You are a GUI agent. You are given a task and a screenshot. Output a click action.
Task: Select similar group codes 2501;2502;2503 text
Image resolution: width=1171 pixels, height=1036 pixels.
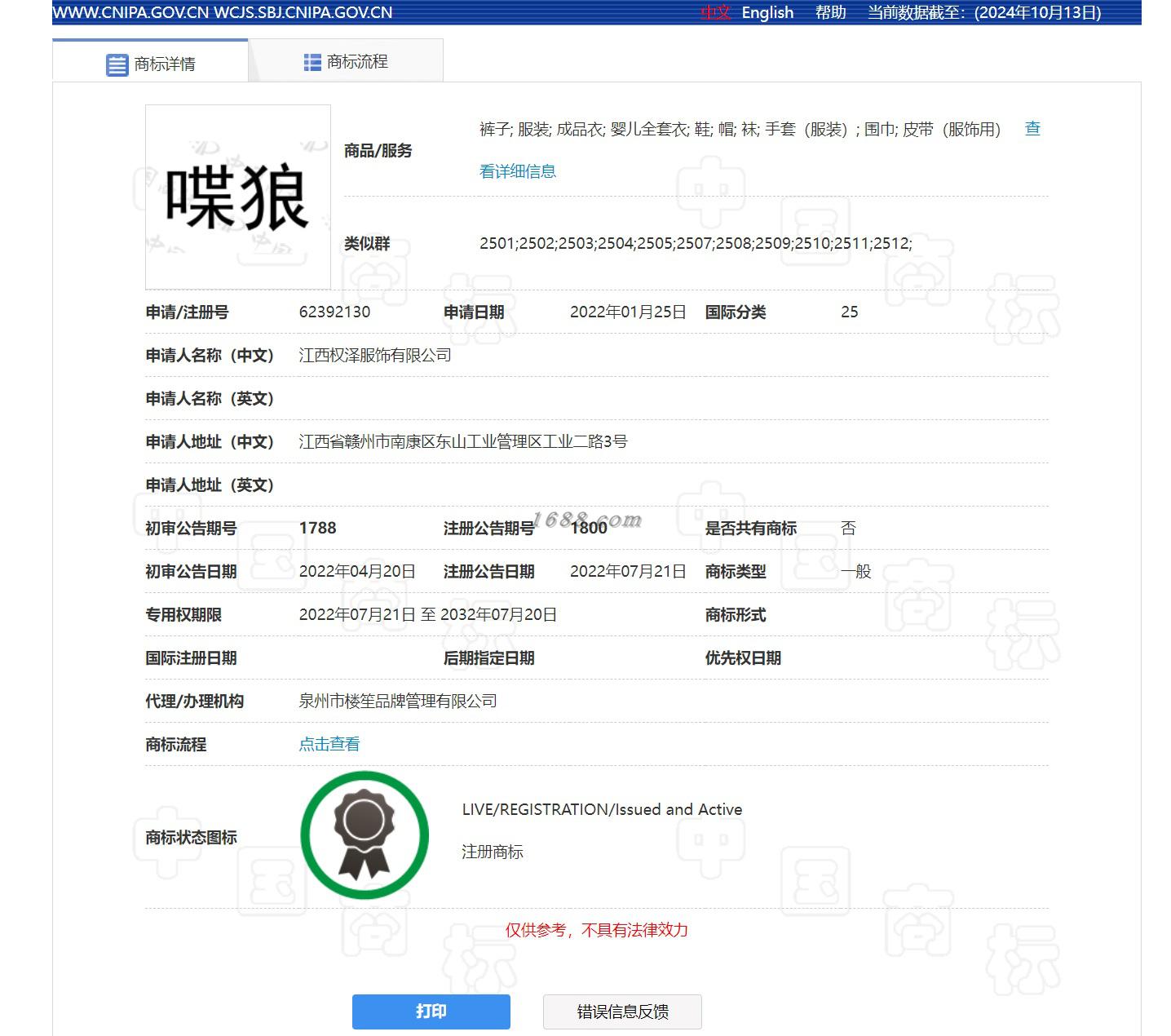(696, 243)
